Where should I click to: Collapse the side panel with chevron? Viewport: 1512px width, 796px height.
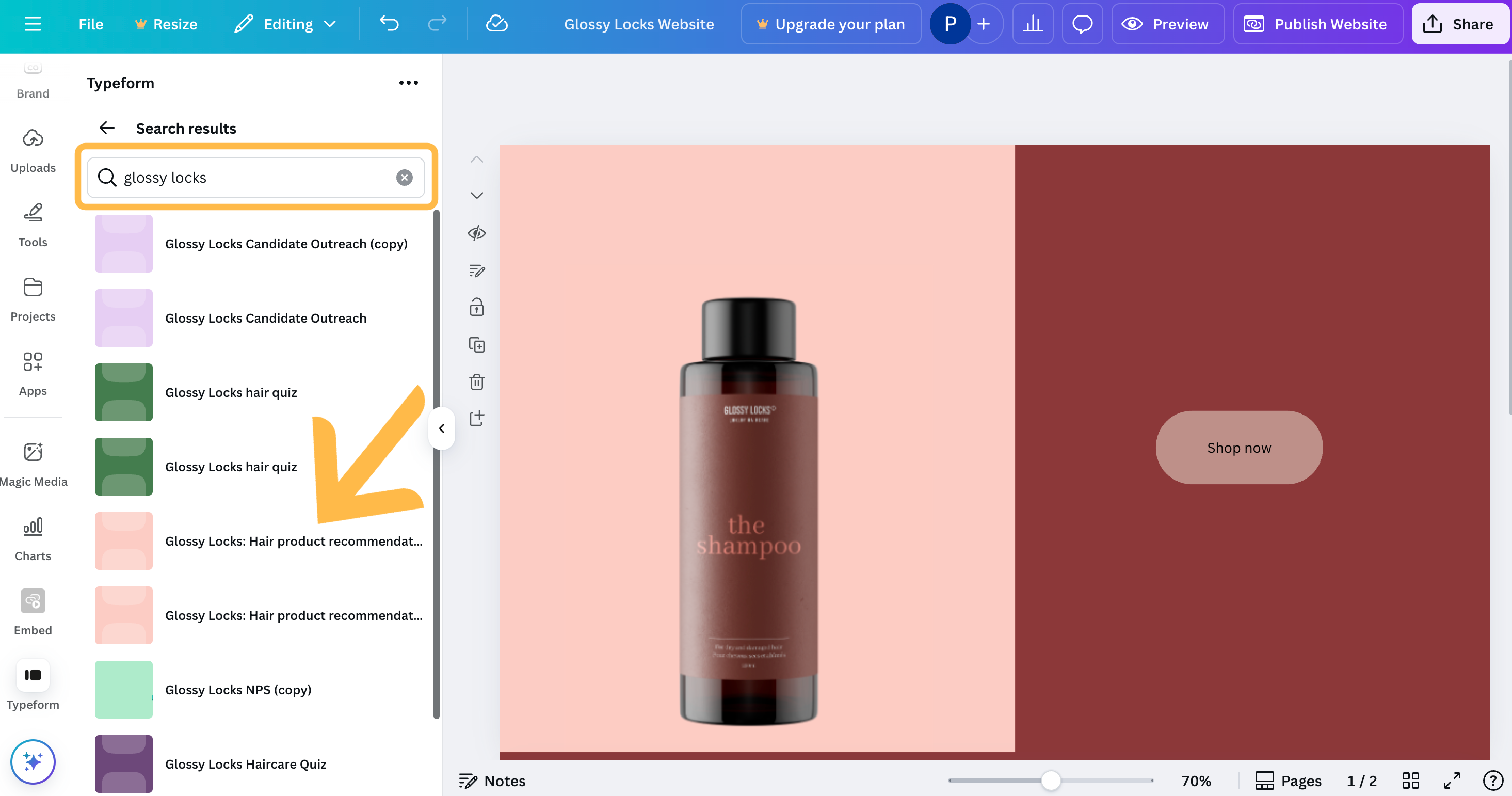[442, 428]
